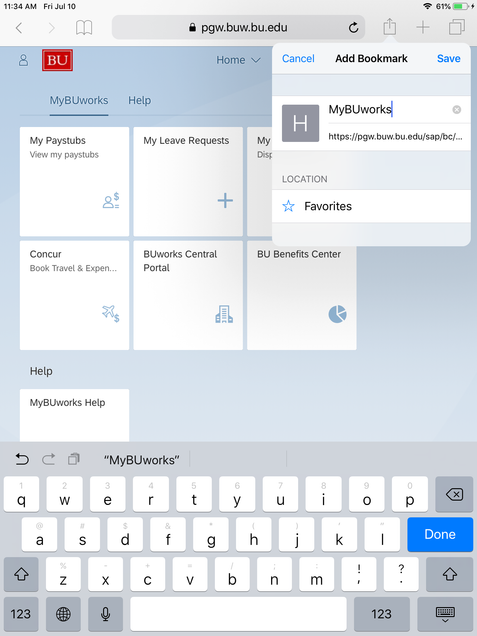Viewport: 477px width, 636px height.
Task: Open the user profile icon
Action: (x=24, y=60)
